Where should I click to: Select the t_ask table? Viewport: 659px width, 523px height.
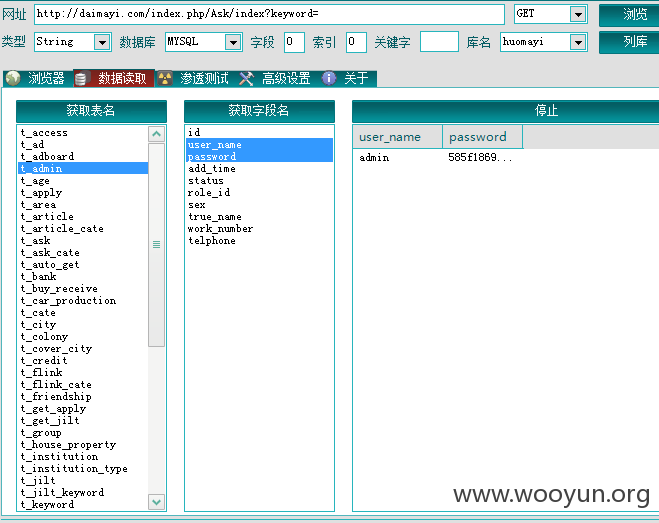click(x=83, y=240)
